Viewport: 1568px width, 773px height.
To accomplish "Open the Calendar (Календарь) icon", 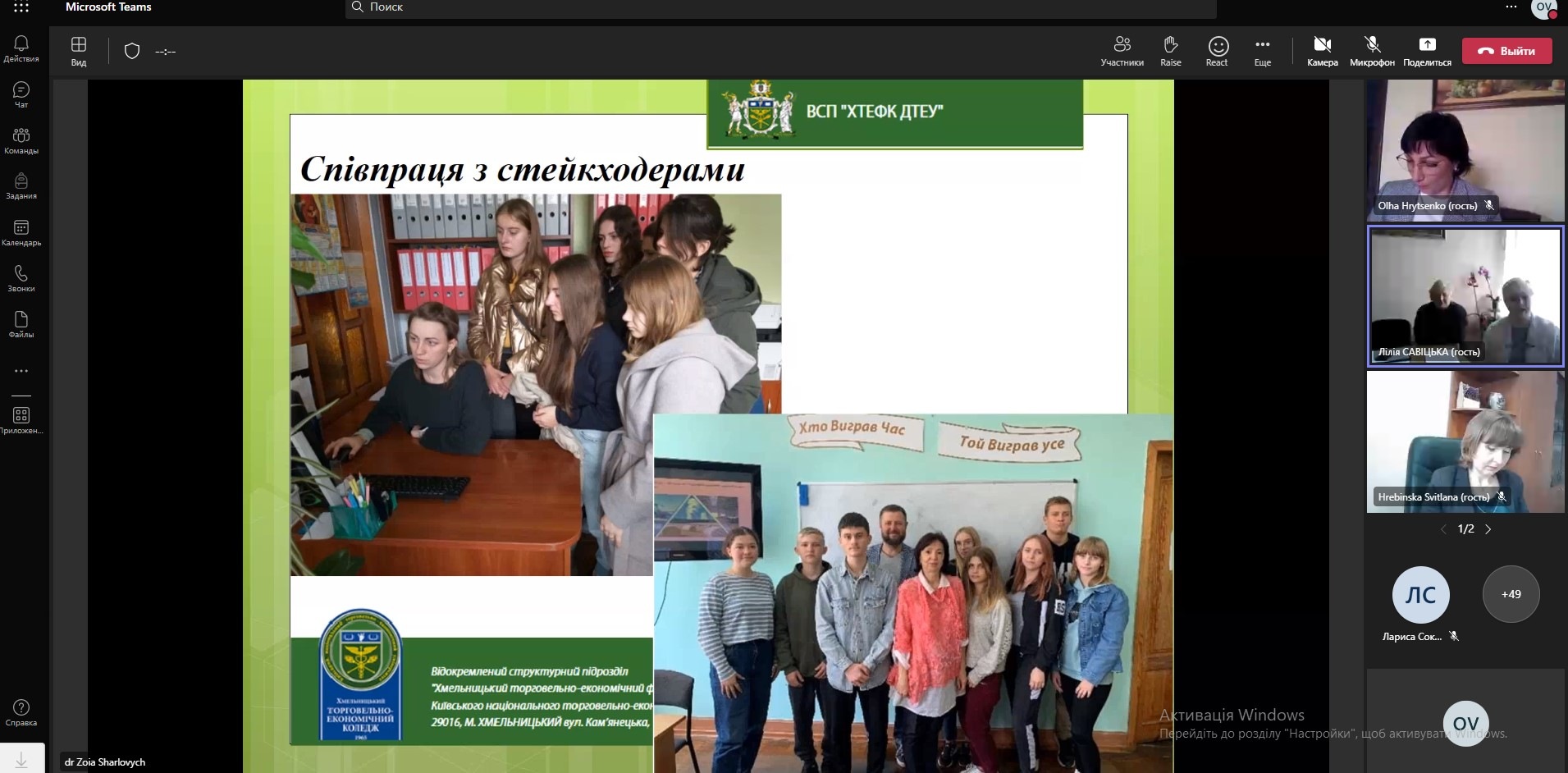I will pyautogui.click(x=21, y=232).
